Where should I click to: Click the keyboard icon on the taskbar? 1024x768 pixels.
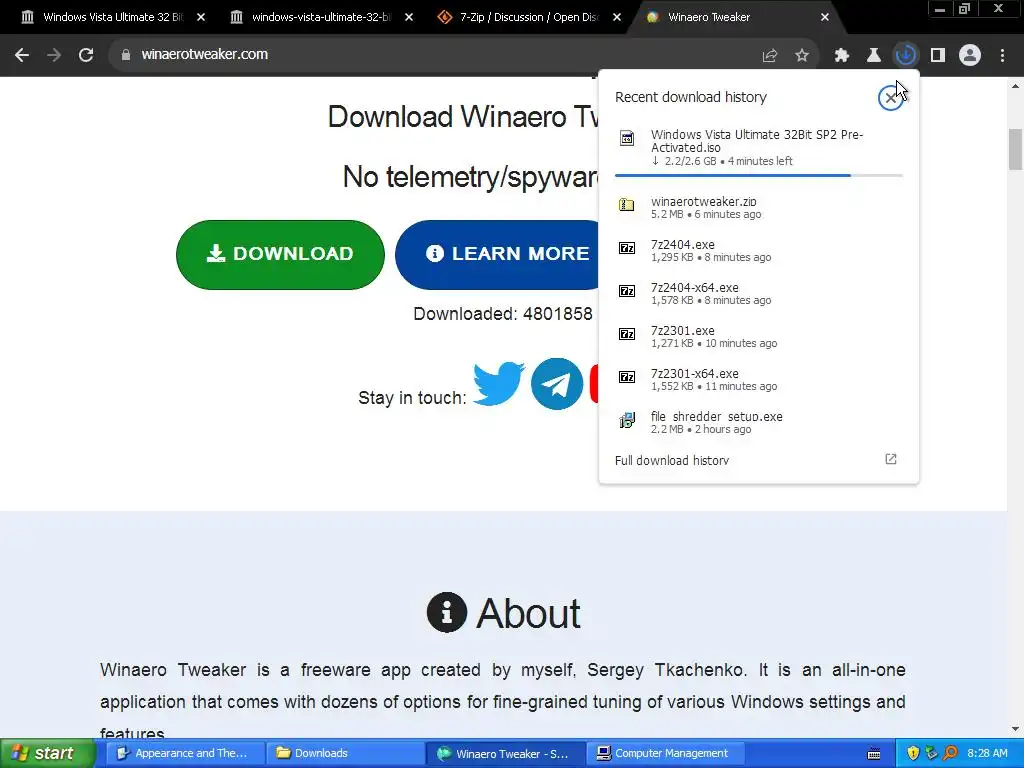click(874, 754)
